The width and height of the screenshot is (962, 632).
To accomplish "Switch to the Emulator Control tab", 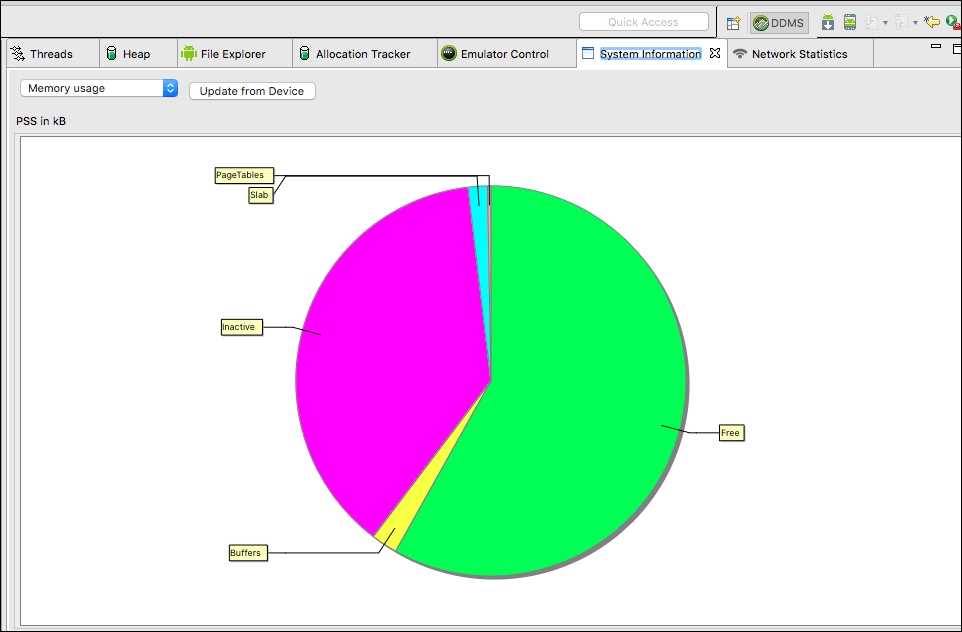I will (x=504, y=54).
